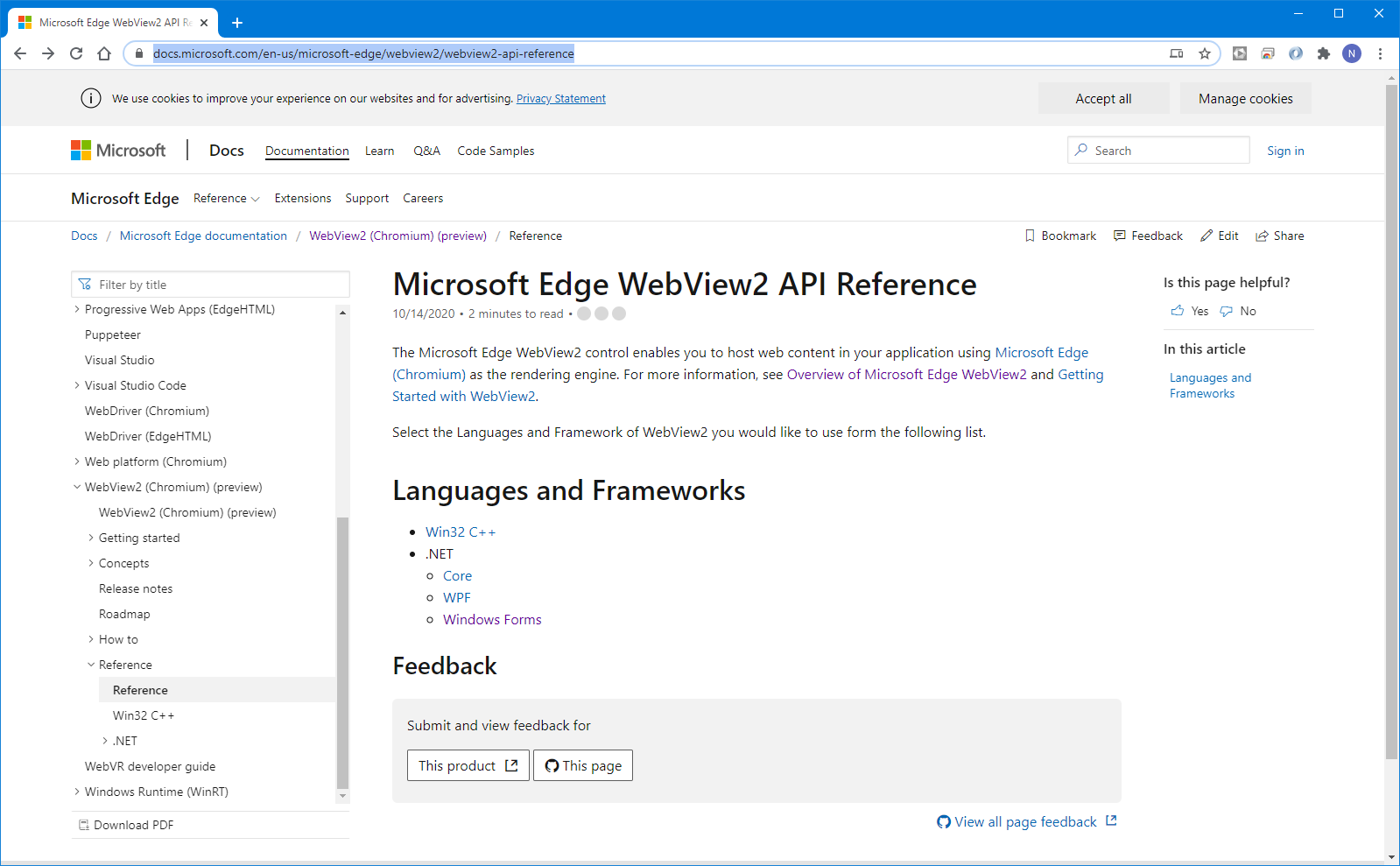Open the Support nav item
The height and width of the screenshot is (866, 1400).
[x=367, y=199]
